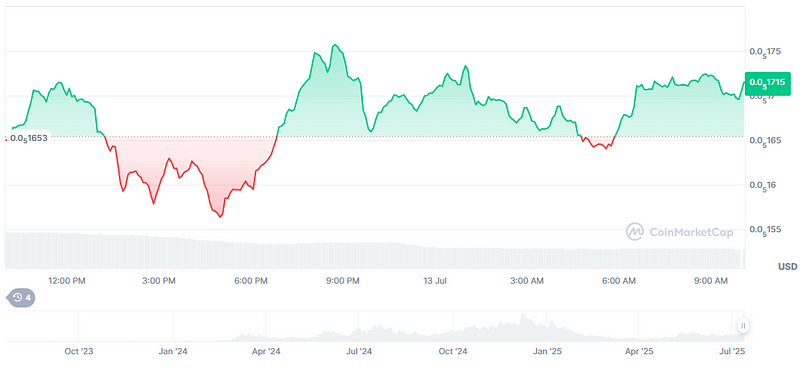
Task: Click the 6:00 PM time label
Action: click(250, 281)
